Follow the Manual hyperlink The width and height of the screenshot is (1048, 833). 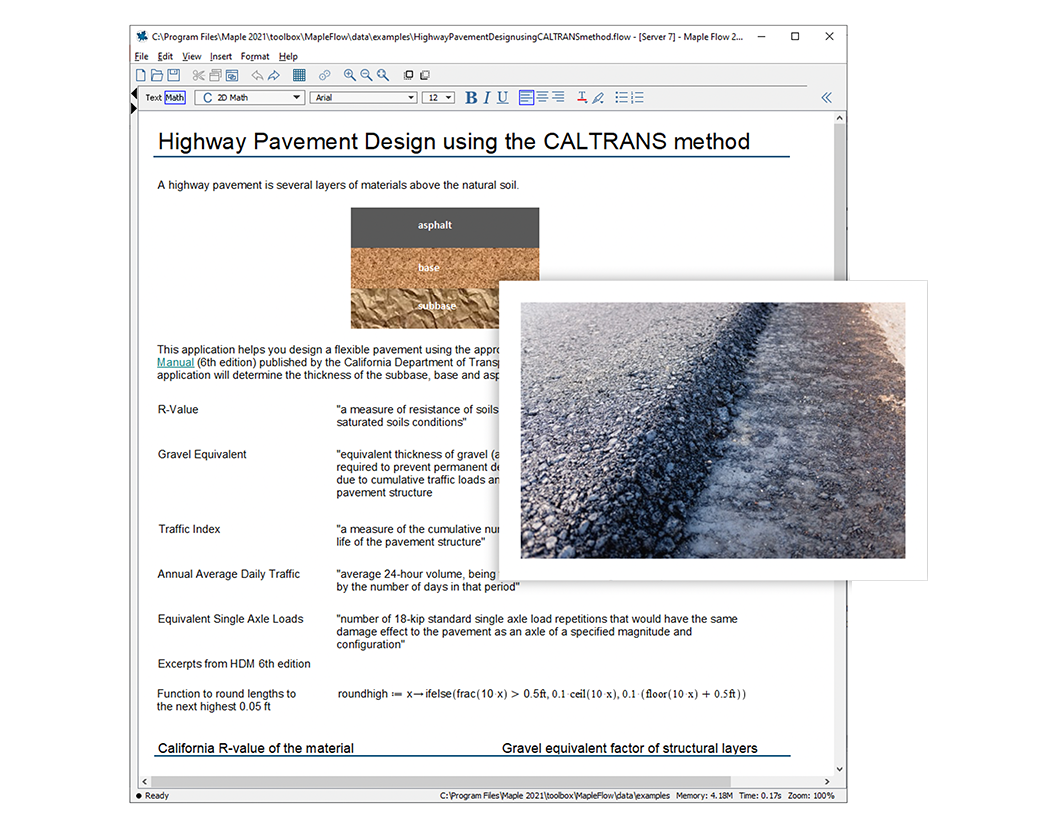[x=175, y=362]
